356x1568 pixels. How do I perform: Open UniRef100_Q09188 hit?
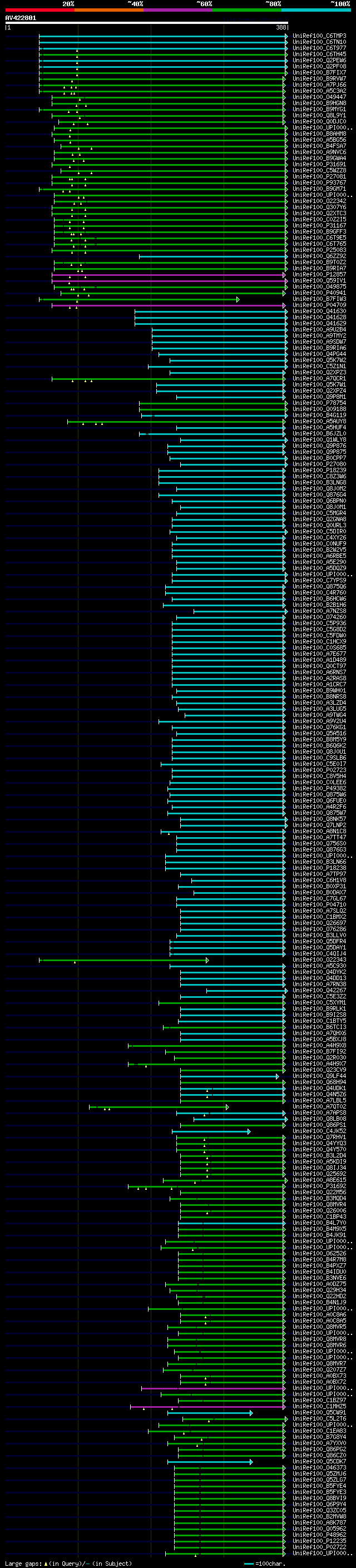319,409
